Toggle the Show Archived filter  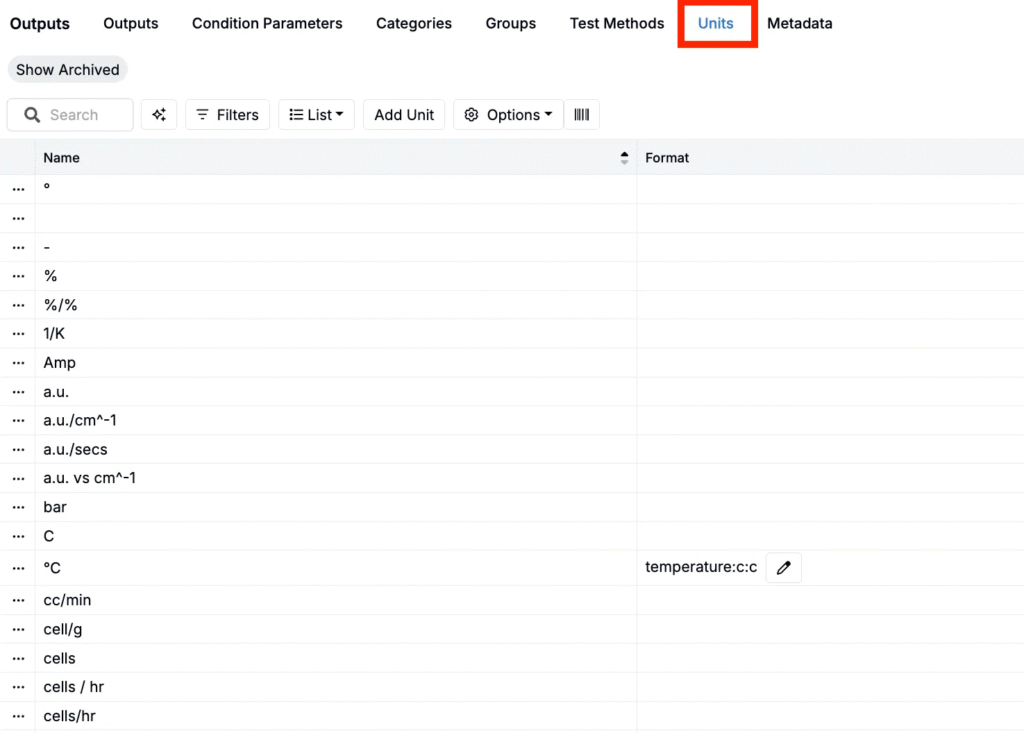point(68,70)
